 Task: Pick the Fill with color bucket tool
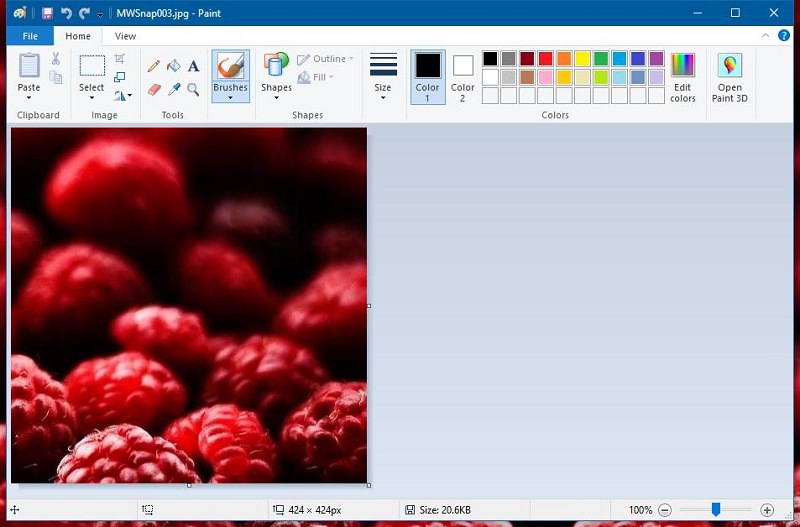coord(173,66)
